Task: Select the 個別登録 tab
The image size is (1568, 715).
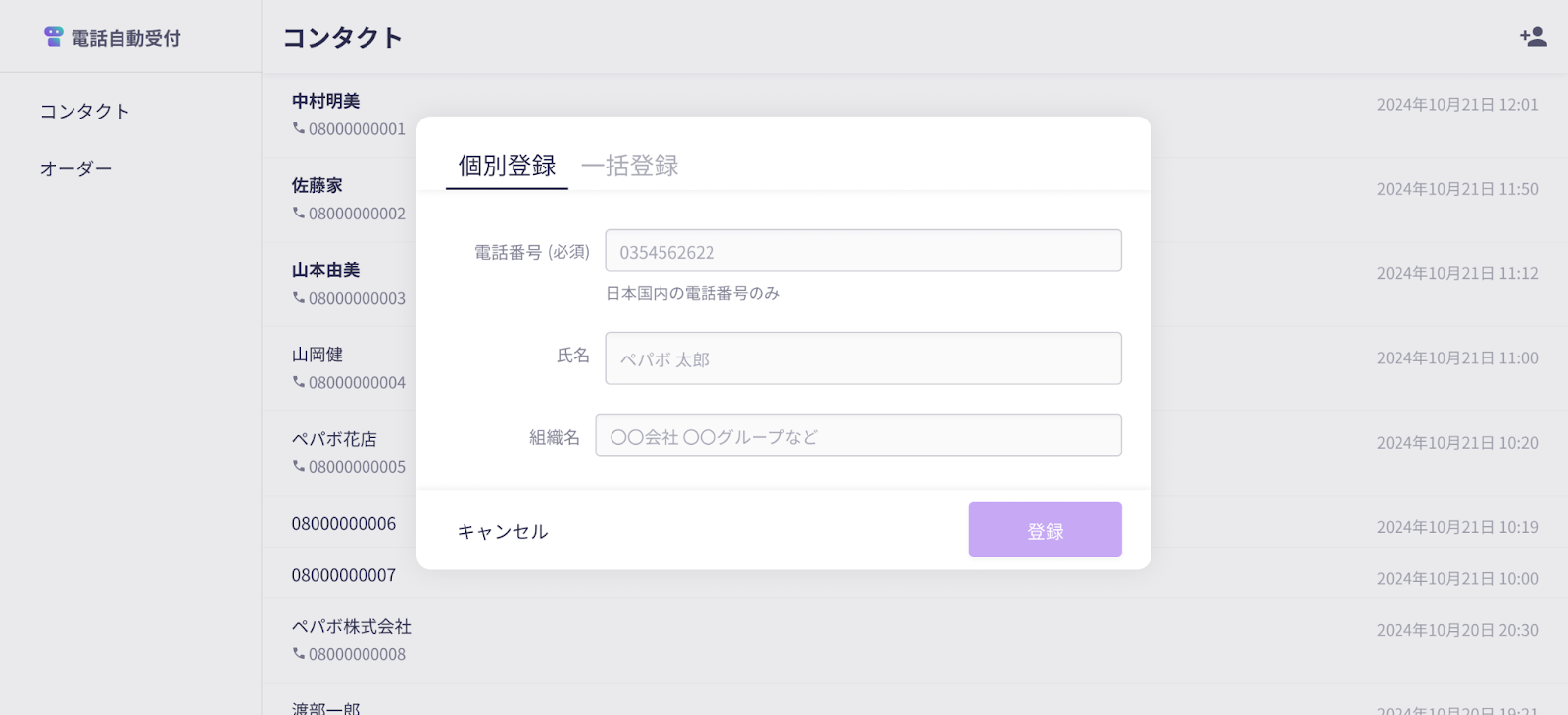Action: (x=507, y=166)
